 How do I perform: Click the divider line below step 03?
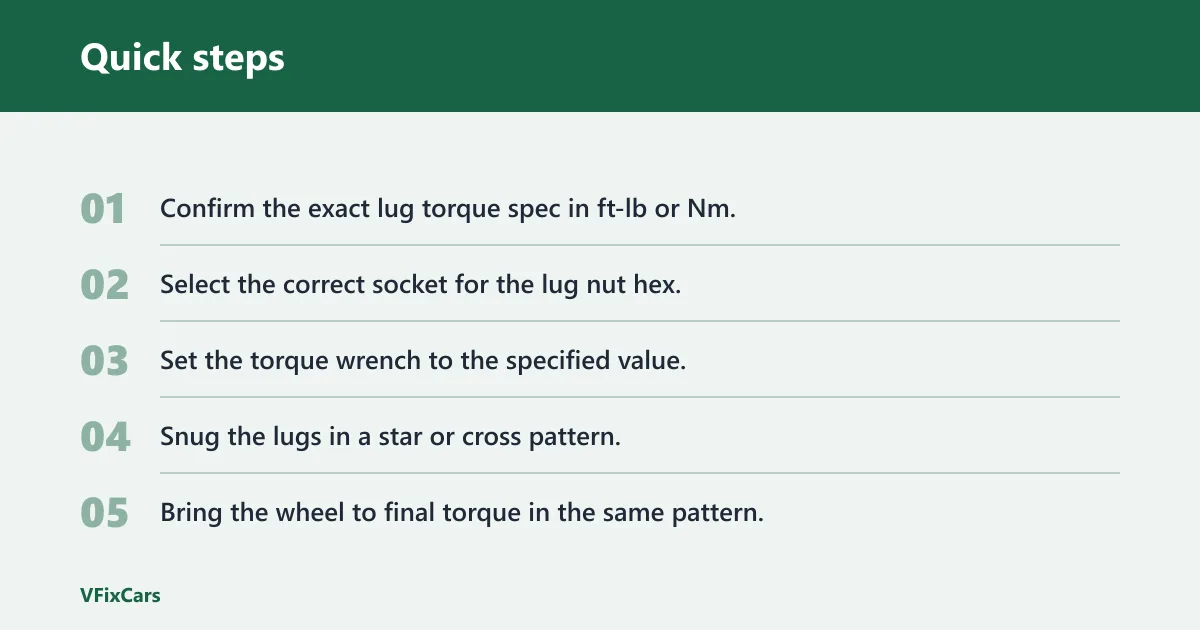point(640,397)
